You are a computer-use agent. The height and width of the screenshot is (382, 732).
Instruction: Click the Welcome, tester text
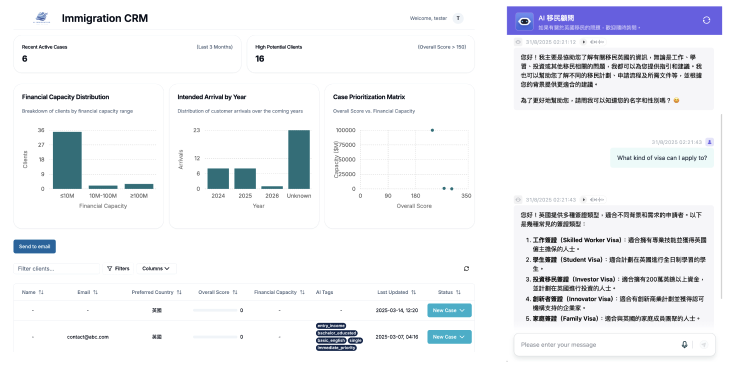point(428,18)
